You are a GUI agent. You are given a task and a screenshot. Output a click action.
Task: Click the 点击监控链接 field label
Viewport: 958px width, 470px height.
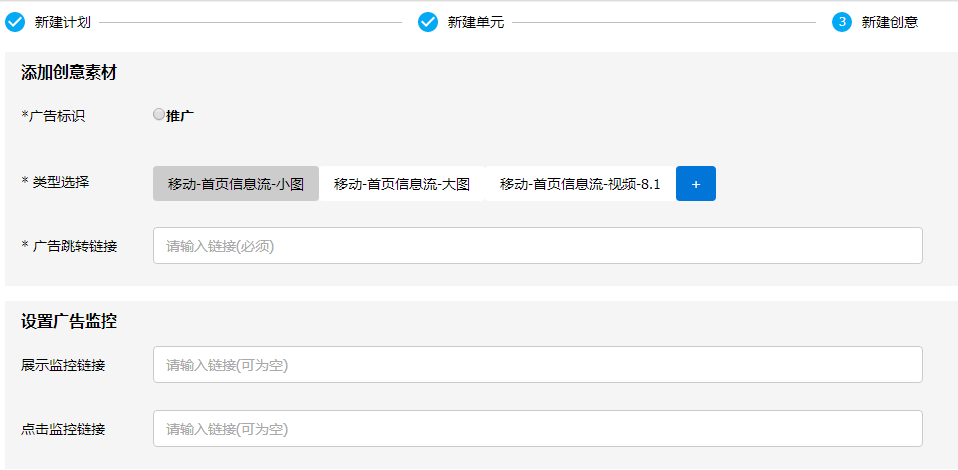click(x=63, y=430)
